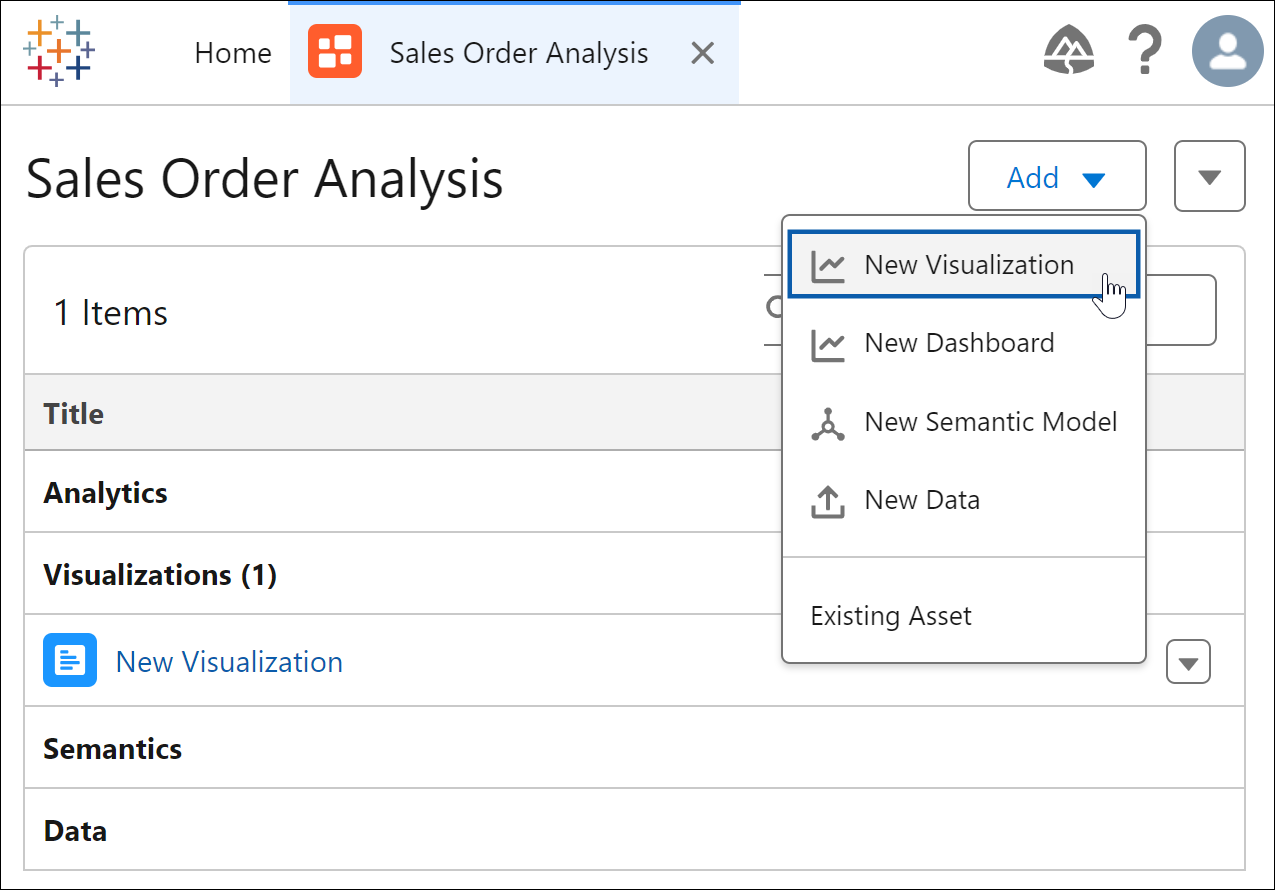This screenshot has height=890, width=1275.
Task: Switch to the Home tab
Action: (x=232, y=52)
